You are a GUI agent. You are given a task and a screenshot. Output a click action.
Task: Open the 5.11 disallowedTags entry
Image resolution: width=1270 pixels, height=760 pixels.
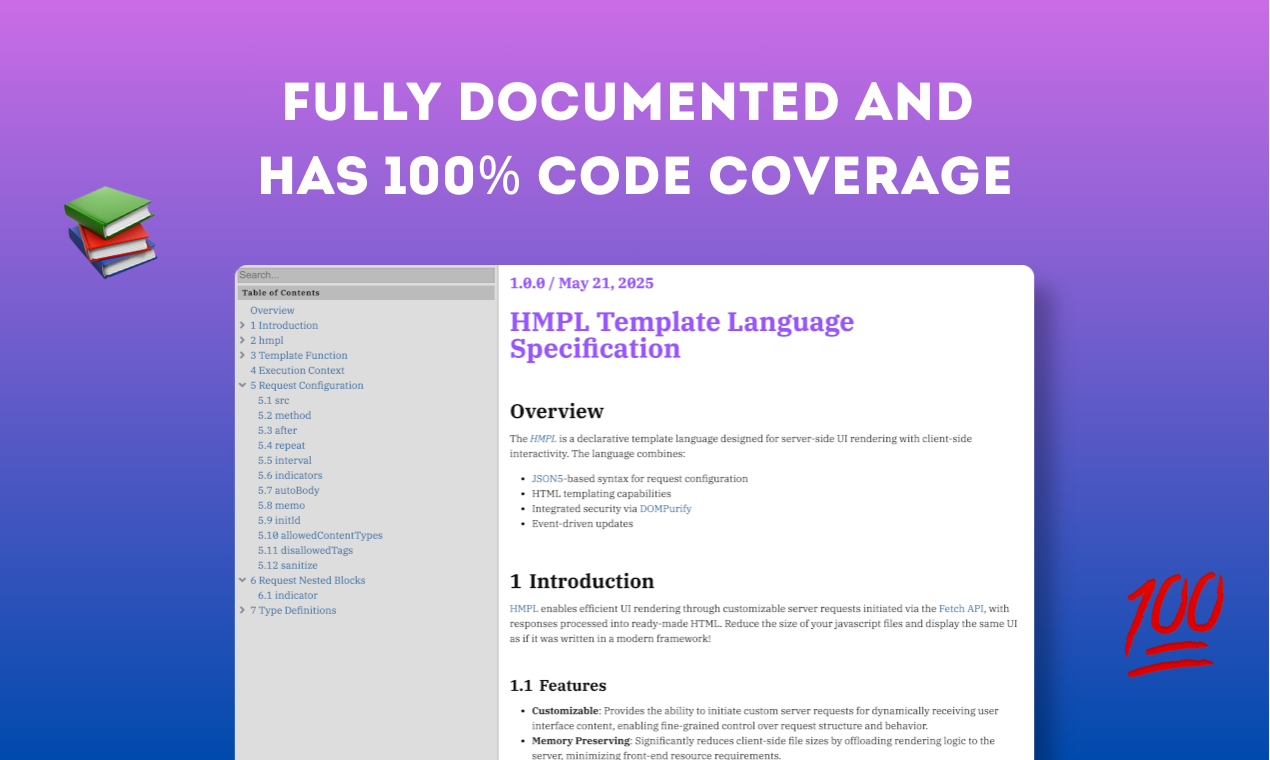[305, 551]
